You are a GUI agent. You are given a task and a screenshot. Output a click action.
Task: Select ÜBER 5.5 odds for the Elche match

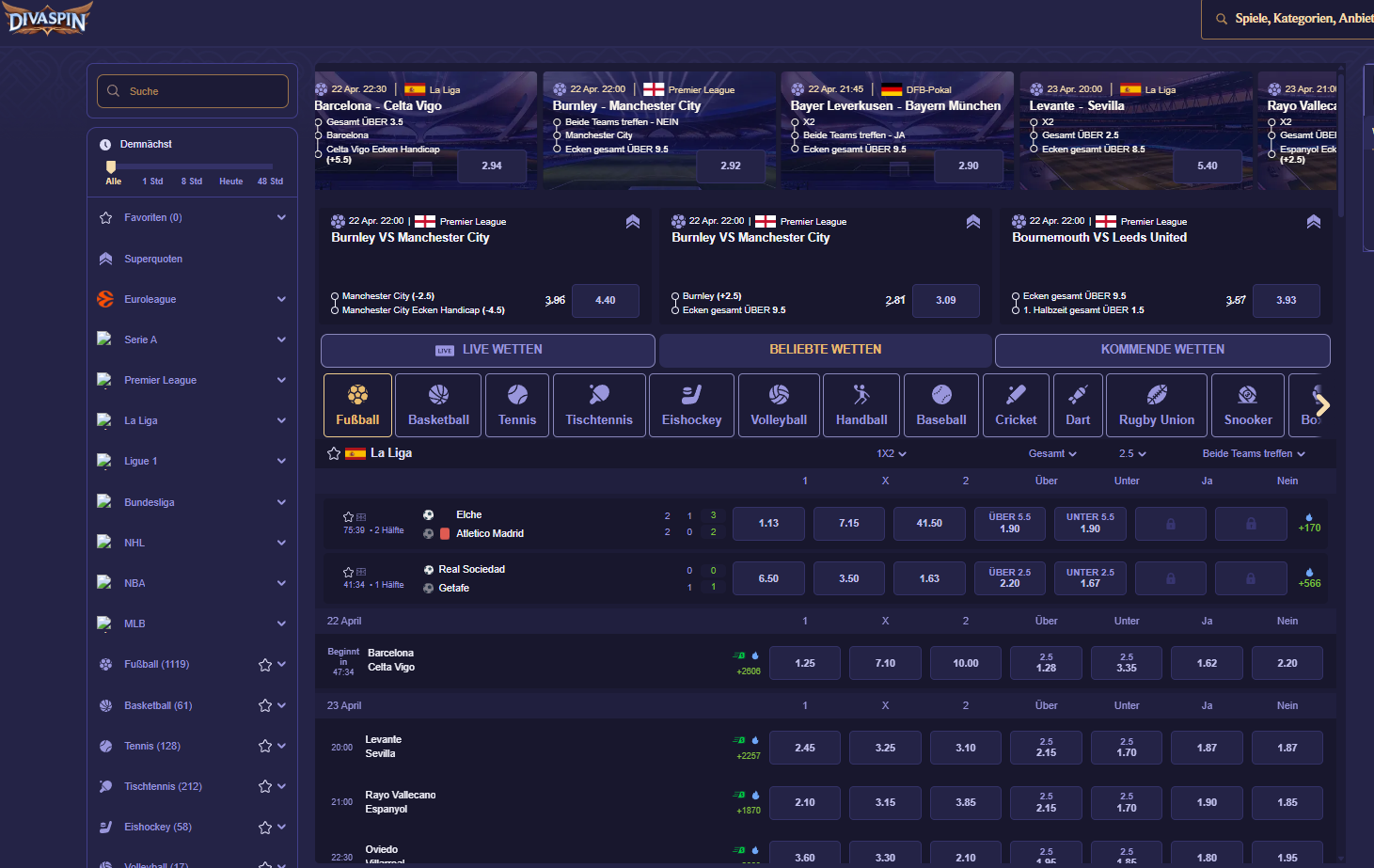point(1009,524)
